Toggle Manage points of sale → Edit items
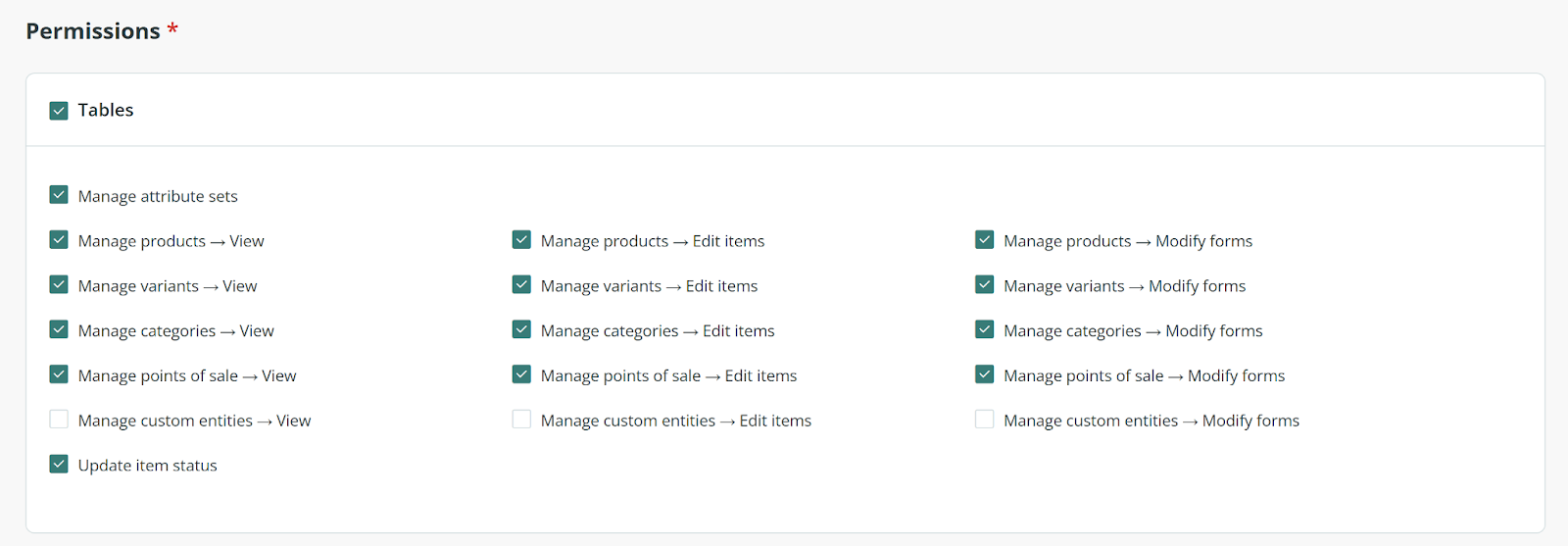Screen dimensions: 1568x546 point(521,374)
